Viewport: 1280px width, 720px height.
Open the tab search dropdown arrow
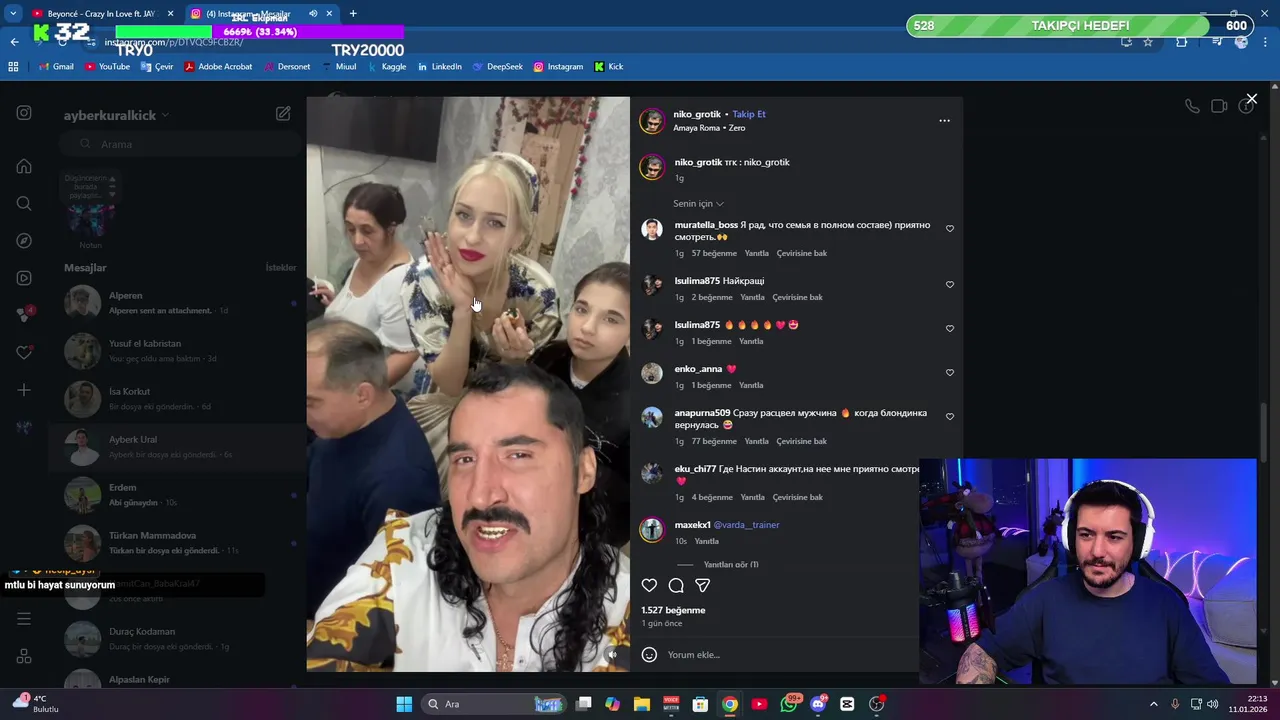tap(13, 14)
